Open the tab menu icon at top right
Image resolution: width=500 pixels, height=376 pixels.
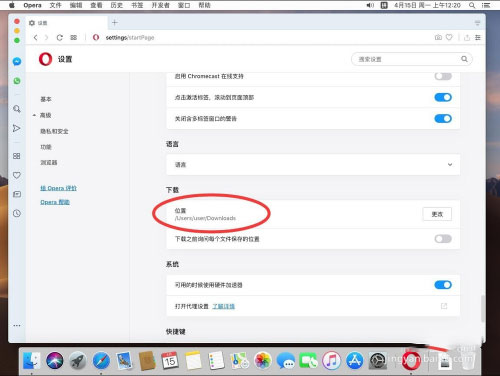coord(478,23)
